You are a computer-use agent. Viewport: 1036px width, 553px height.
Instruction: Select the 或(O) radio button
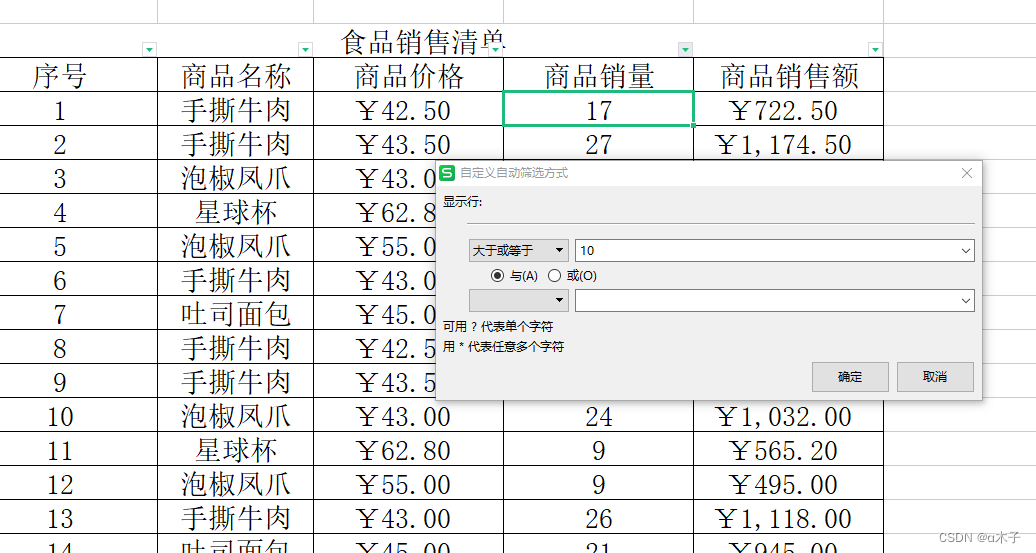(x=554, y=276)
